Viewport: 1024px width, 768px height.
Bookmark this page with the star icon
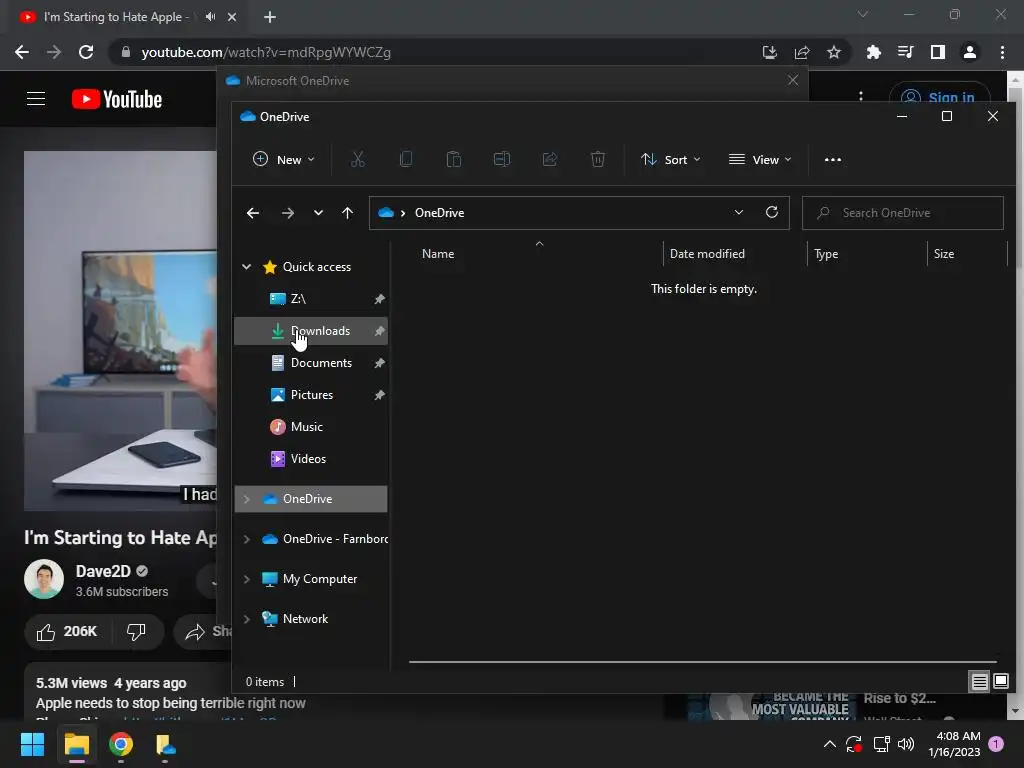click(x=834, y=52)
